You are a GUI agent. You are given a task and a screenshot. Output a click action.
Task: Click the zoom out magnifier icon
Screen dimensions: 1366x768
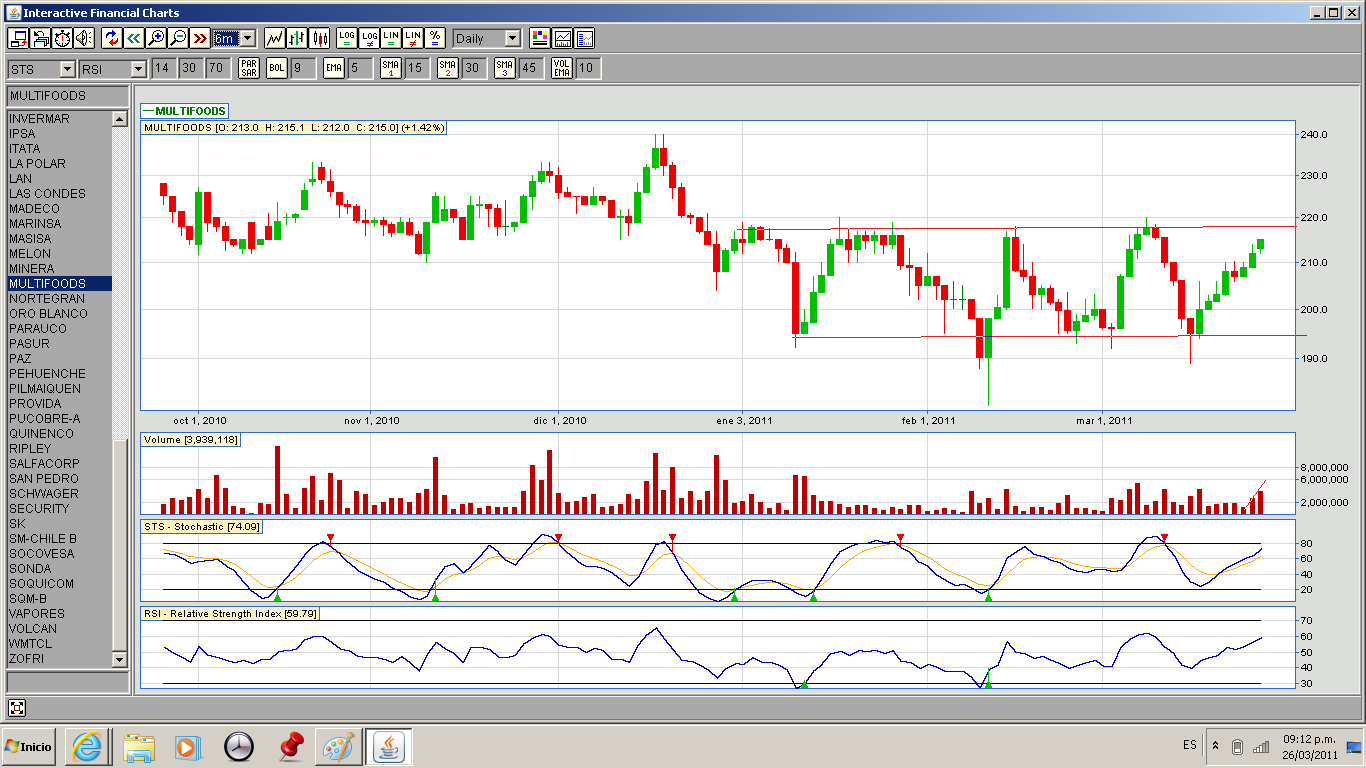pos(178,38)
